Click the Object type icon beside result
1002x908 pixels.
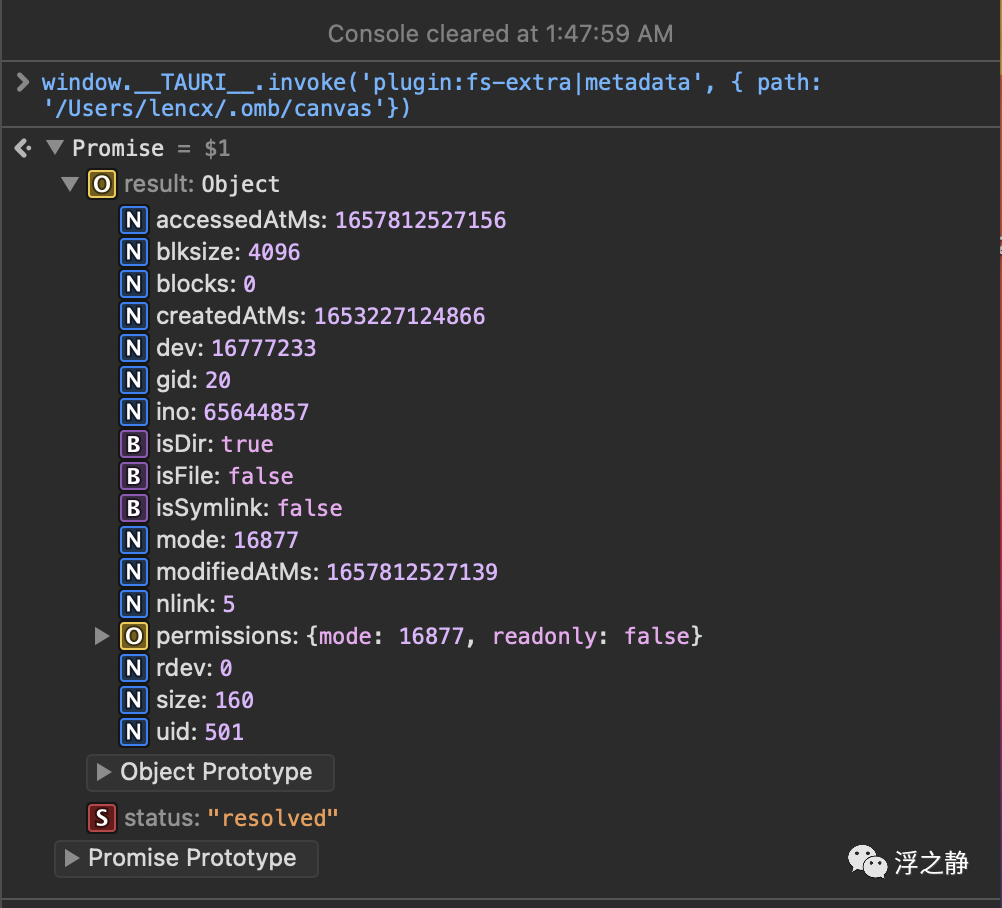(102, 184)
